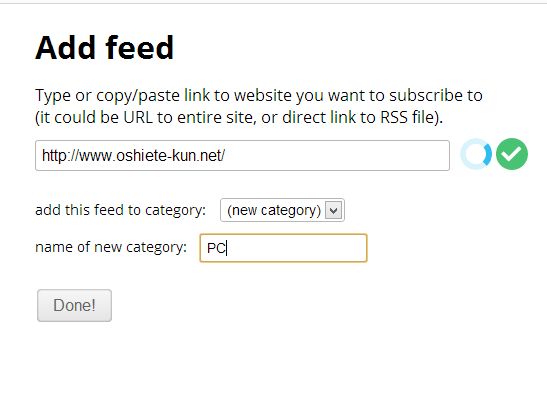Select the "(new category)" text in the combo box
The image size is (547, 400).
coord(274,210)
